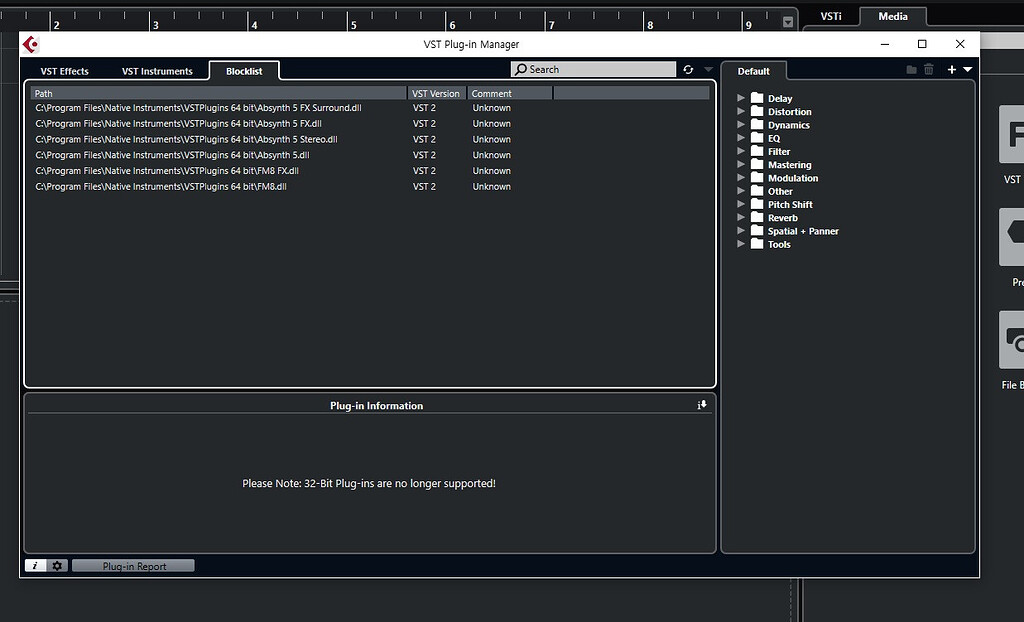Click the pin icon on the Plug-in Information bar
Viewport: 1024px width, 622px height.
[x=702, y=404]
